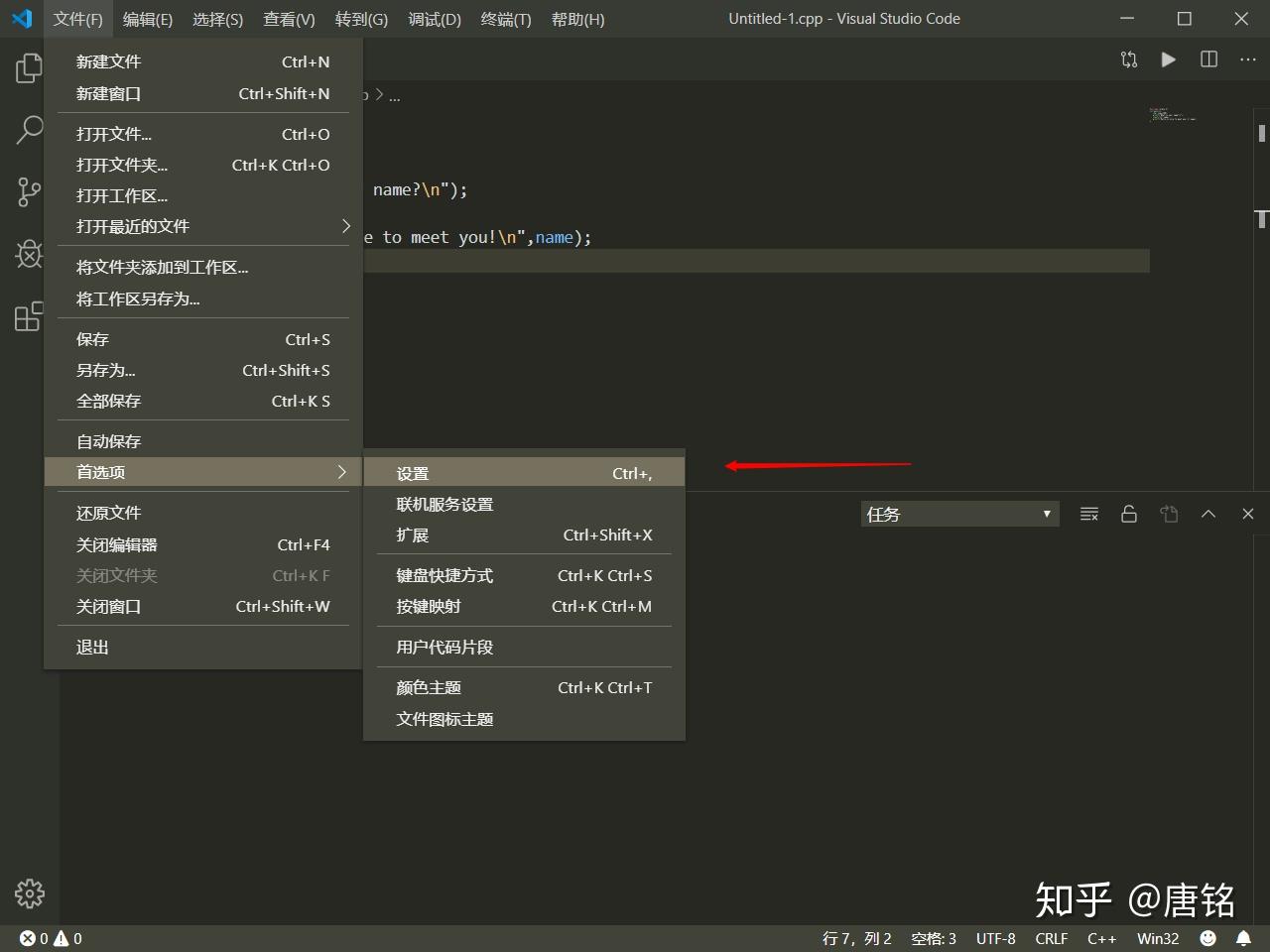The width and height of the screenshot is (1270, 952).
Task: Click 行 7, 列 2 cursor position
Action: (857, 938)
